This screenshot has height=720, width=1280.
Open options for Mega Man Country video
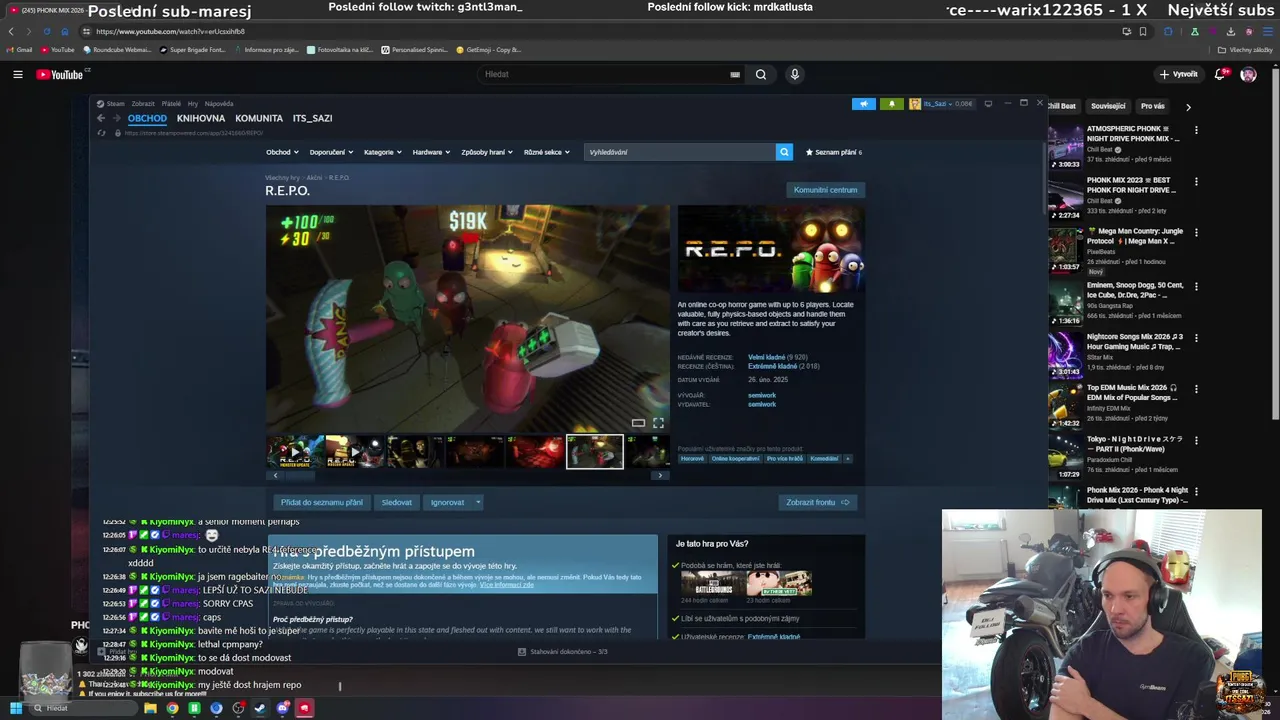pos(1196,232)
